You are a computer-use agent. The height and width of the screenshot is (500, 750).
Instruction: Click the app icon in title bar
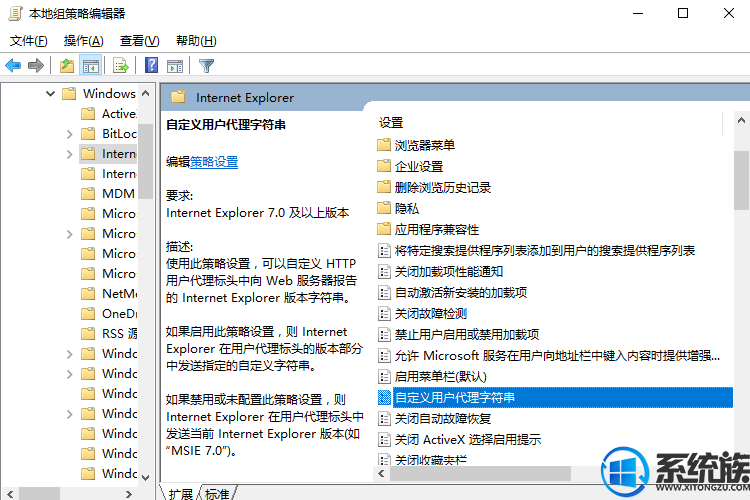click(x=15, y=13)
